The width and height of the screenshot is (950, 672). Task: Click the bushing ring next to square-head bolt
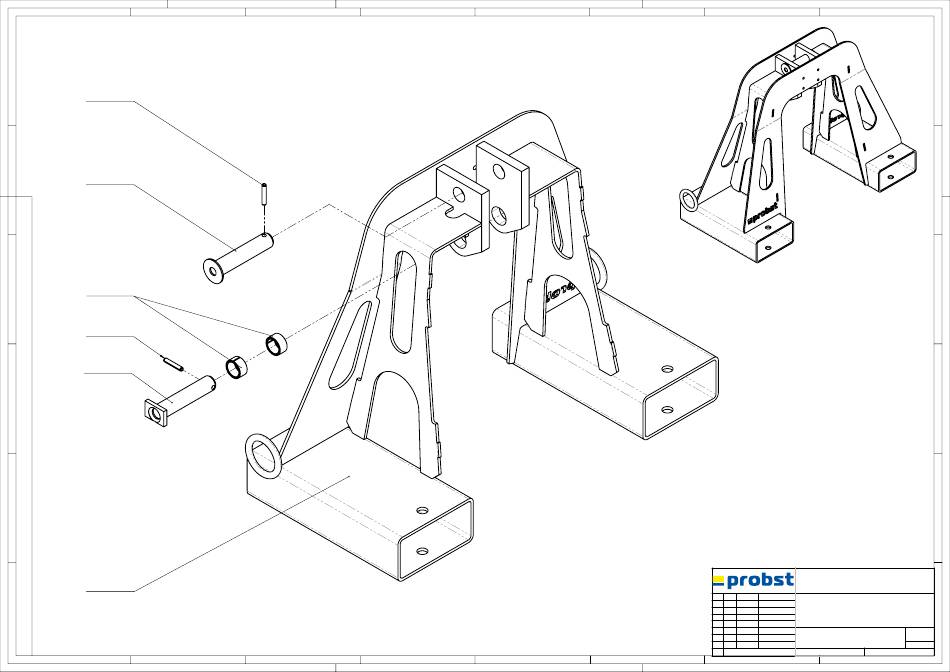click(x=237, y=366)
